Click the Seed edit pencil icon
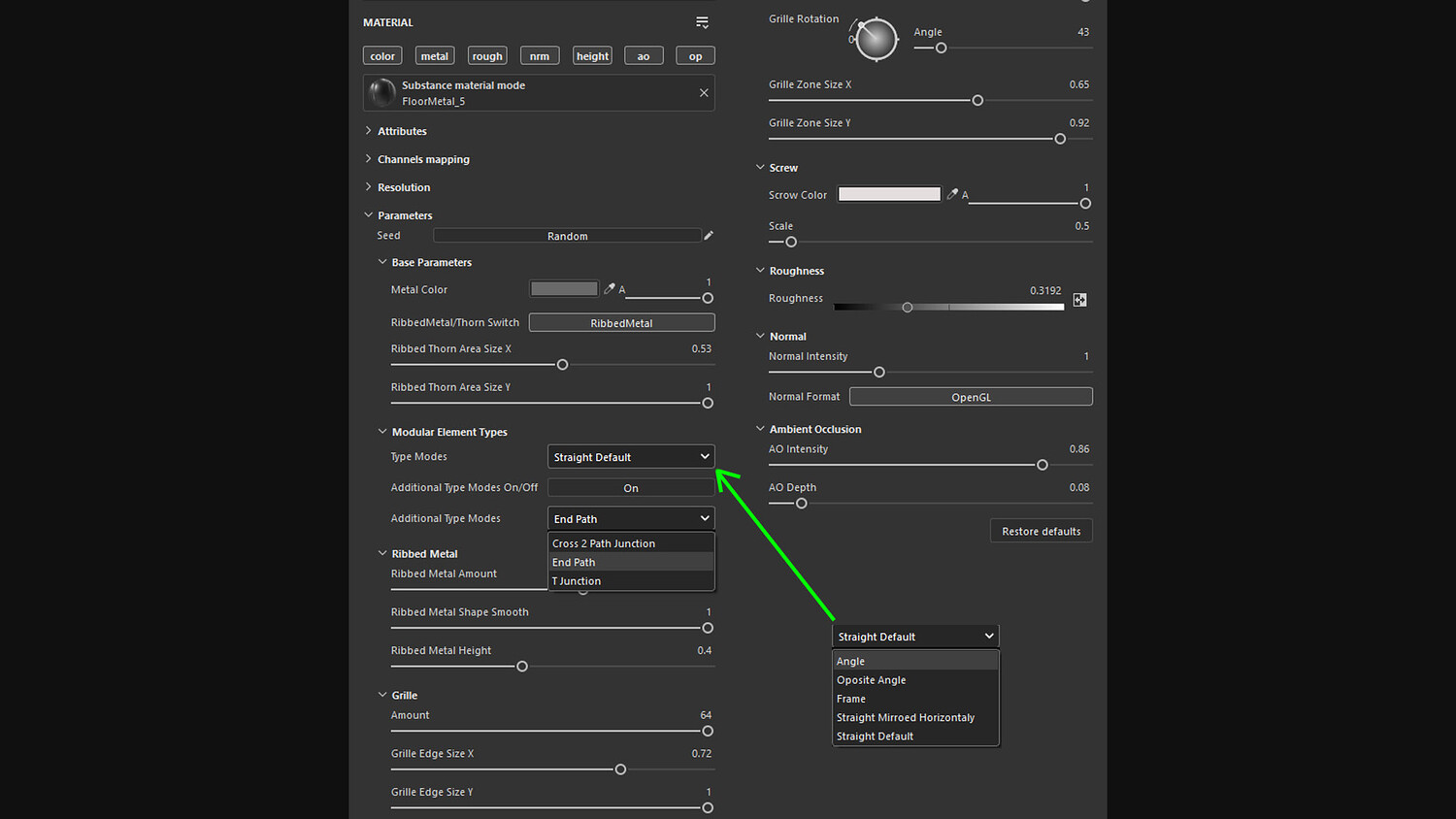 (x=709, y=236)
